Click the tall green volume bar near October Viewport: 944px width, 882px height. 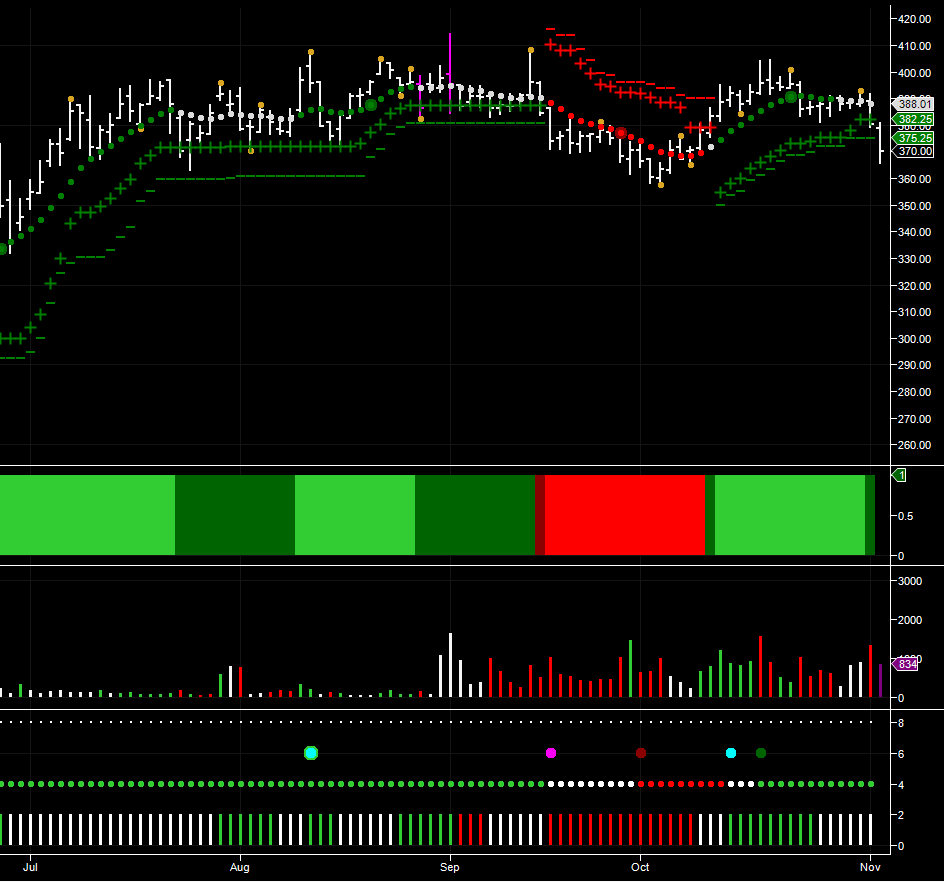630,668
